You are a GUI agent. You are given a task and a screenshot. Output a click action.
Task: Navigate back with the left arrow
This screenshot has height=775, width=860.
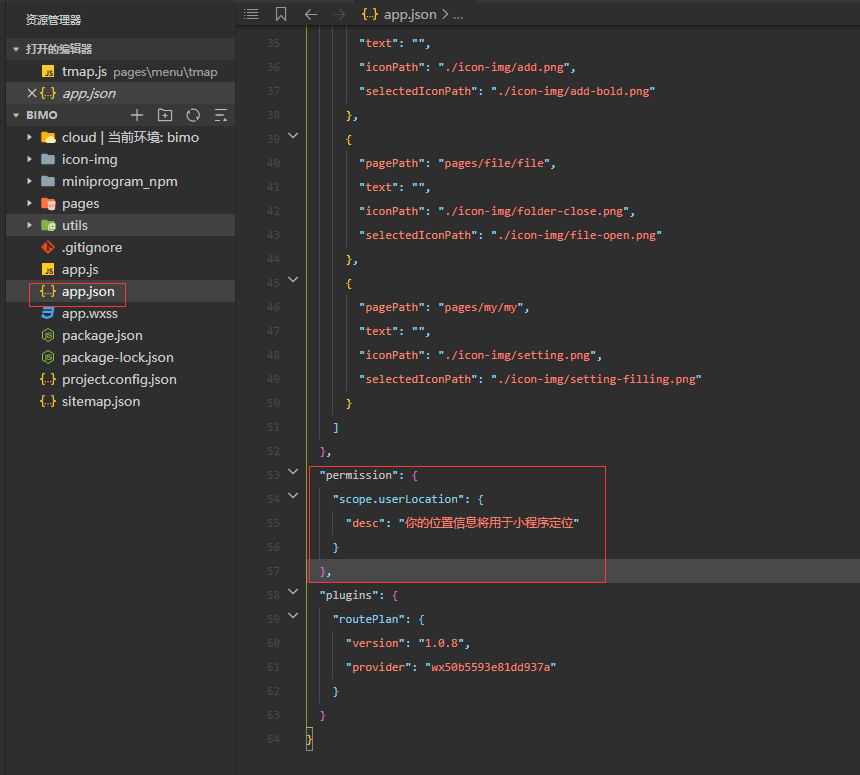[310, 14]
